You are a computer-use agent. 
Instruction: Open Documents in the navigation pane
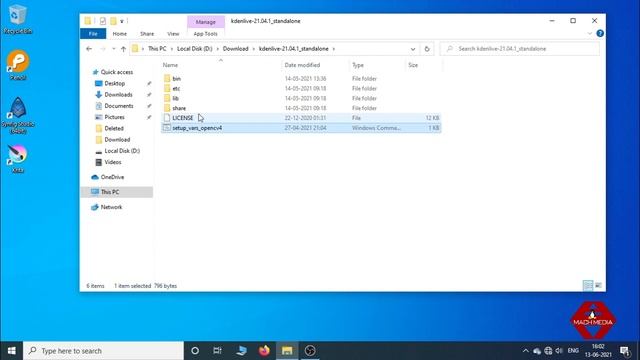(118, 106)
